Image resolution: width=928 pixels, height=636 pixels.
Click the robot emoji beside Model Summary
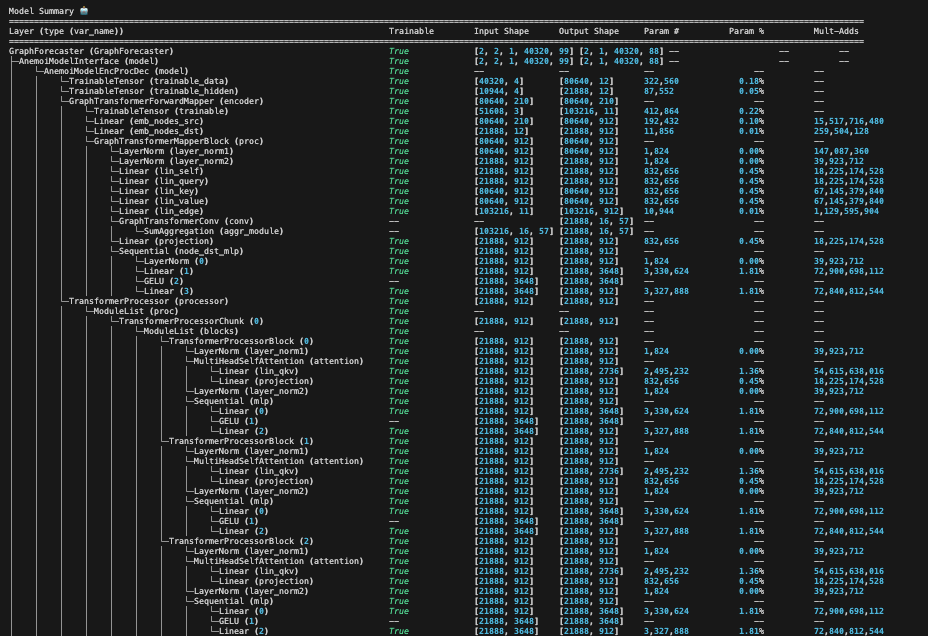point(84,11)
